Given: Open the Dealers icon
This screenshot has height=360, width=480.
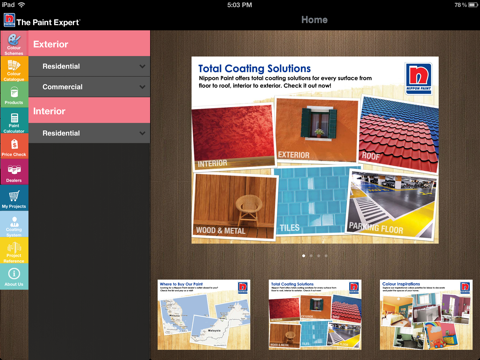Looking at the screenshot, I should click(x=14, y=172).
